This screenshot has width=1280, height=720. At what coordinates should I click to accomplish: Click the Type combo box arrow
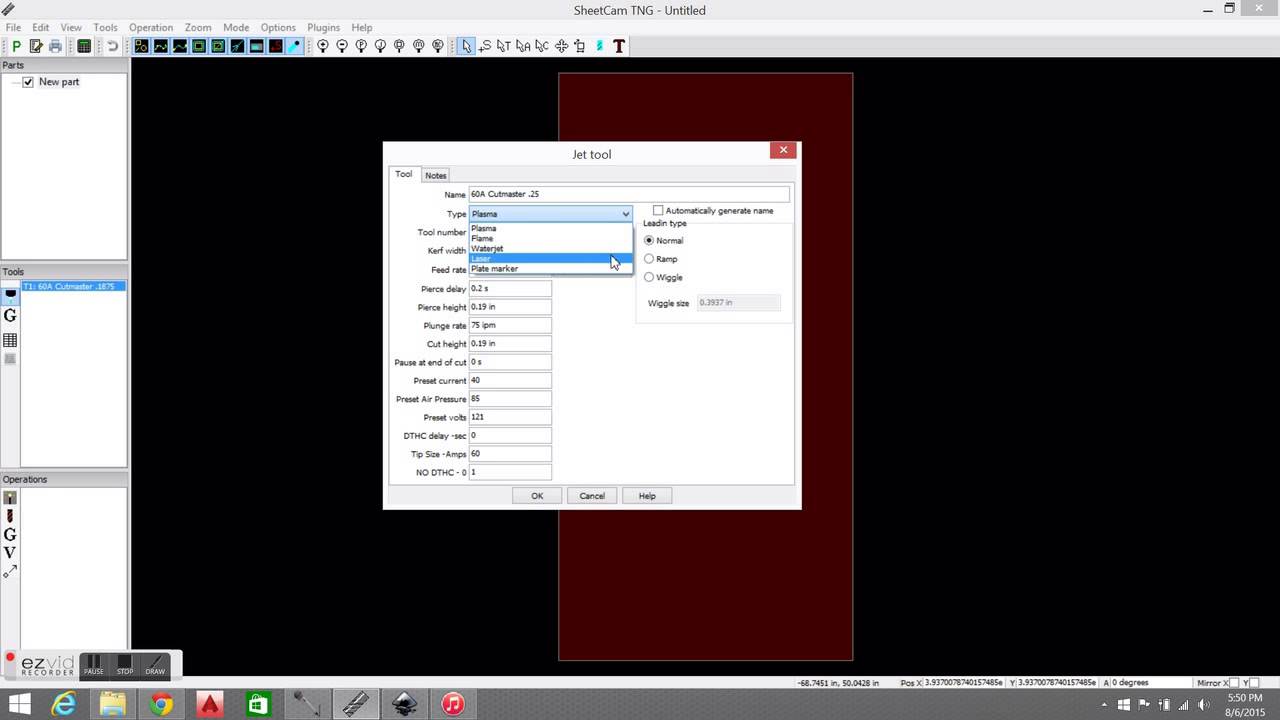pos(626,214)
